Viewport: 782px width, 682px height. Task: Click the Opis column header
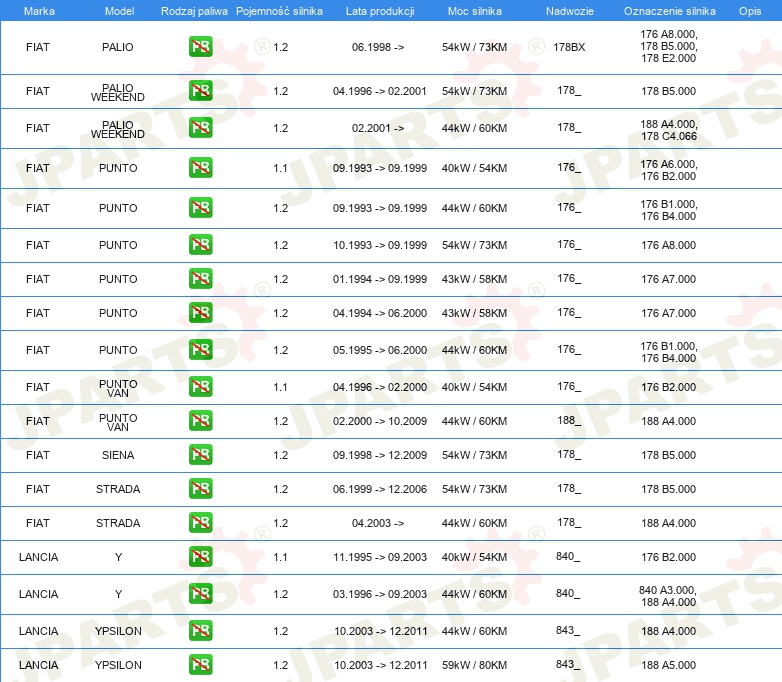[x=749, y=10]
